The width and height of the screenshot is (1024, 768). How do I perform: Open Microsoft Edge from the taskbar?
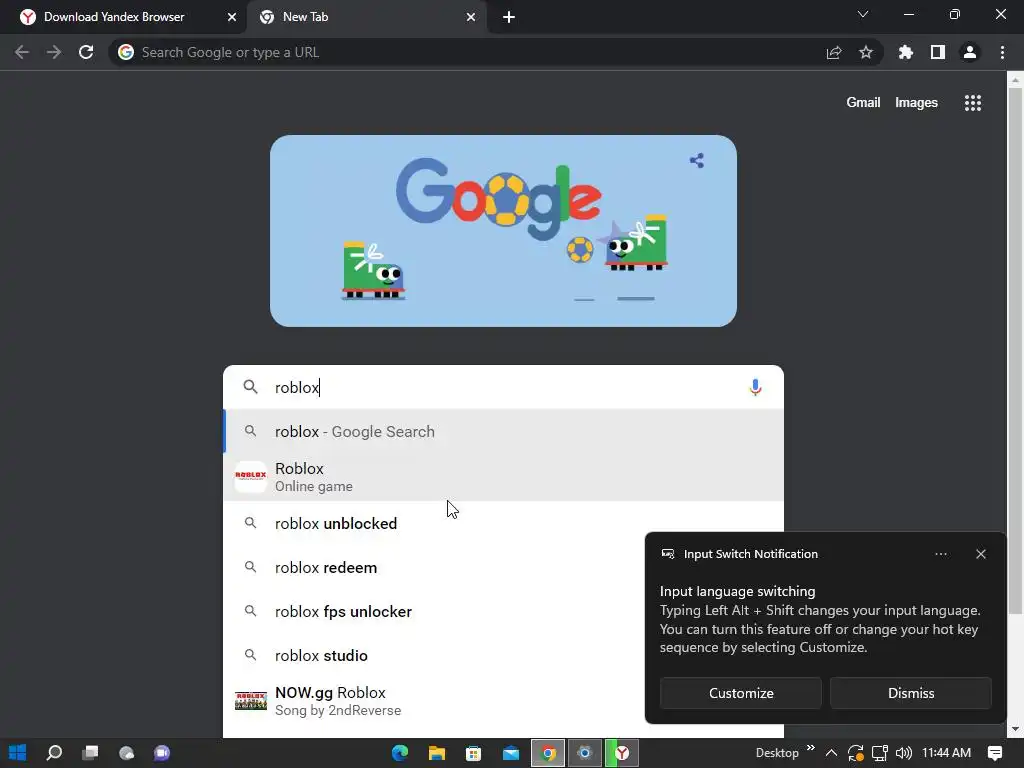(400, 753)
